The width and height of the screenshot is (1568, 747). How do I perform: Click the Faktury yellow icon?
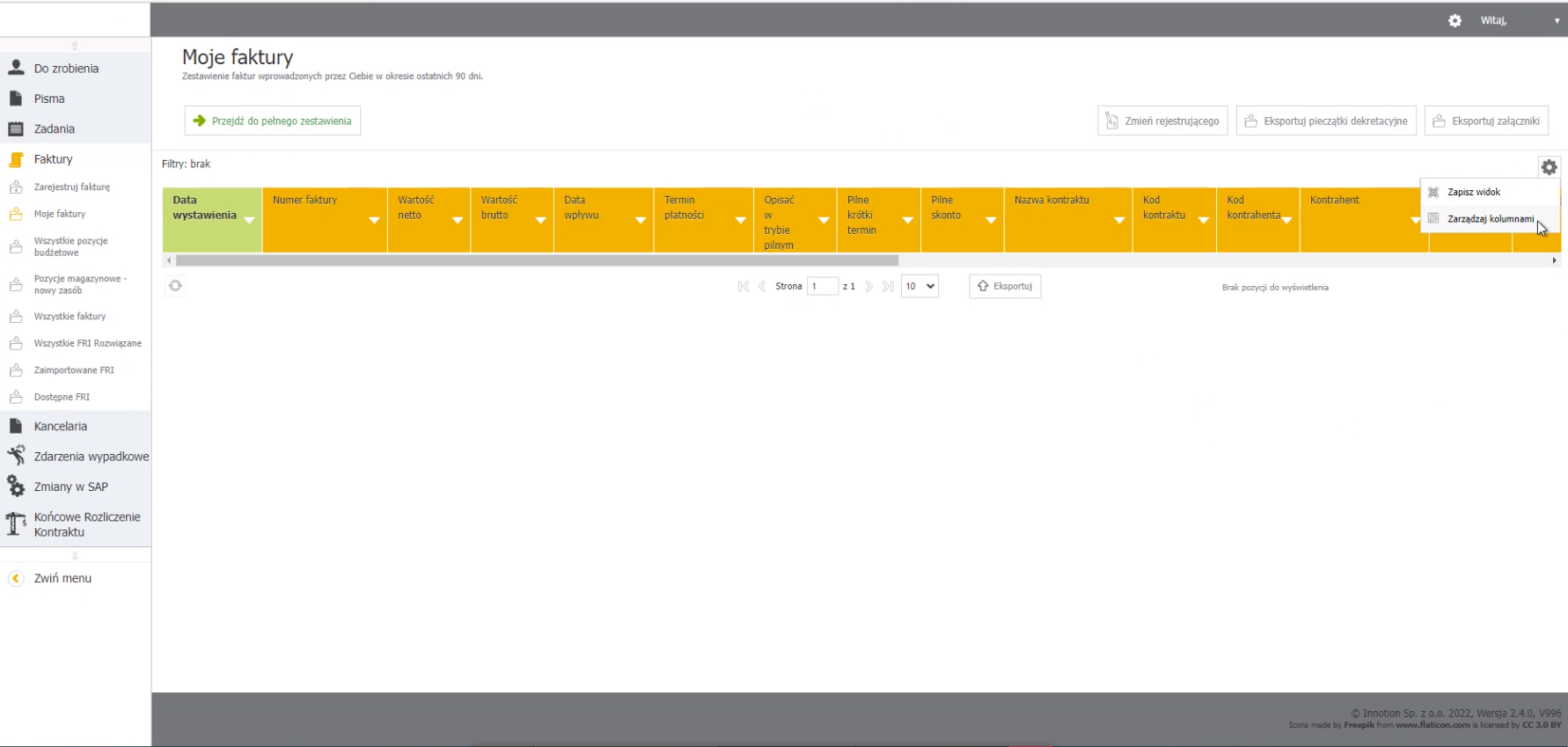pos(16,159)
